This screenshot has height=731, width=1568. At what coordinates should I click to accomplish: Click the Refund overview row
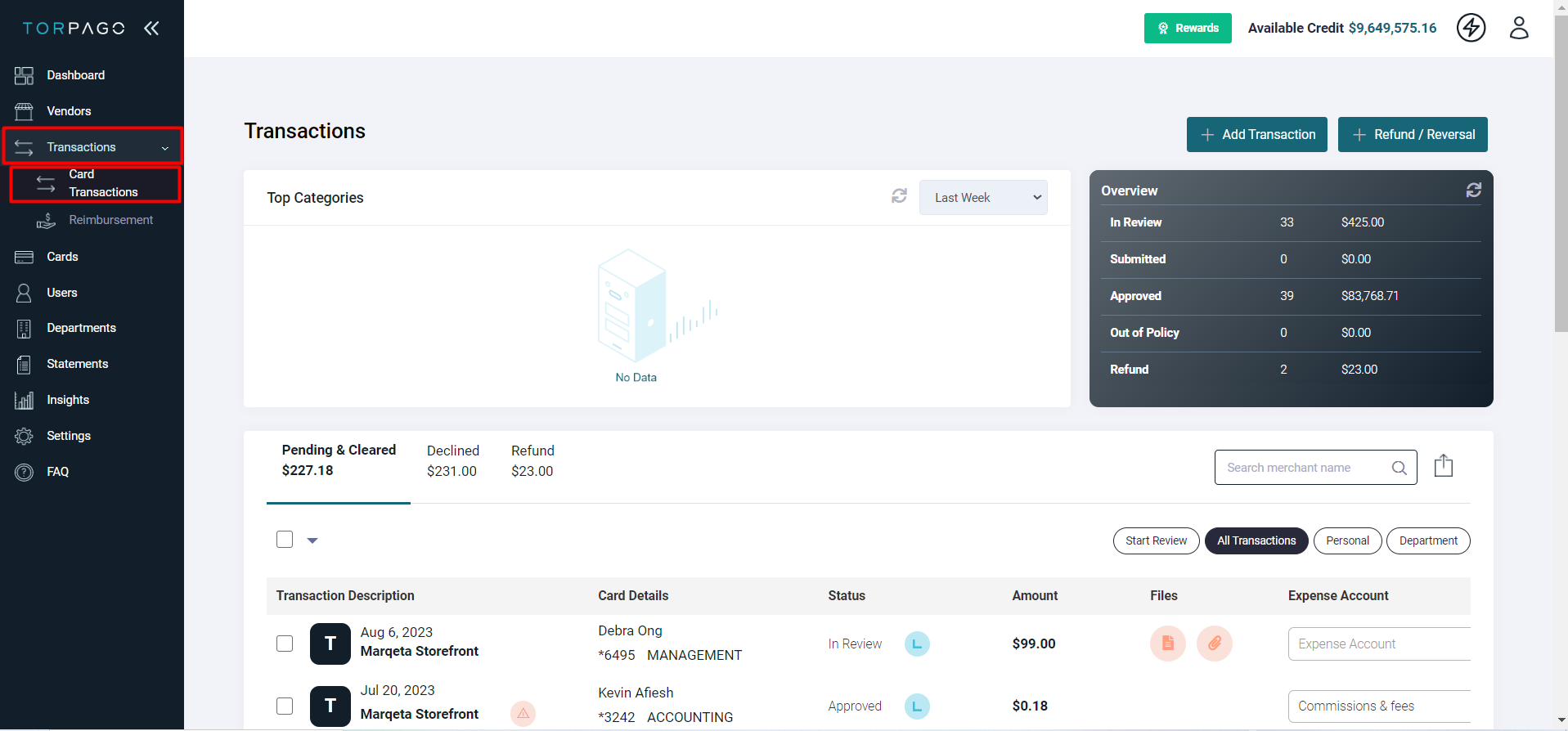(x=1291, y=370)
